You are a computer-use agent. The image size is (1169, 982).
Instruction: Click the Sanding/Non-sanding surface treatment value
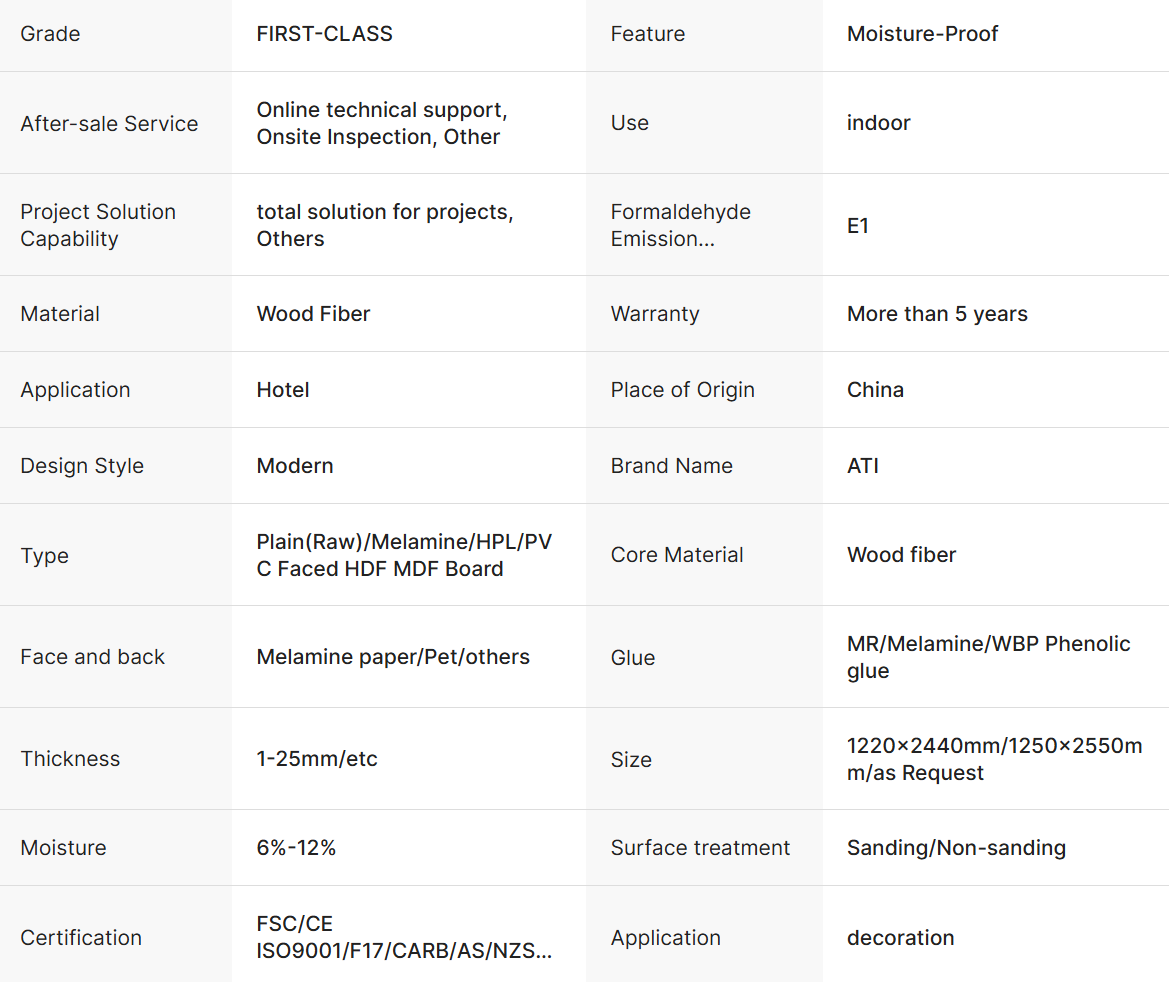(957, 848)
